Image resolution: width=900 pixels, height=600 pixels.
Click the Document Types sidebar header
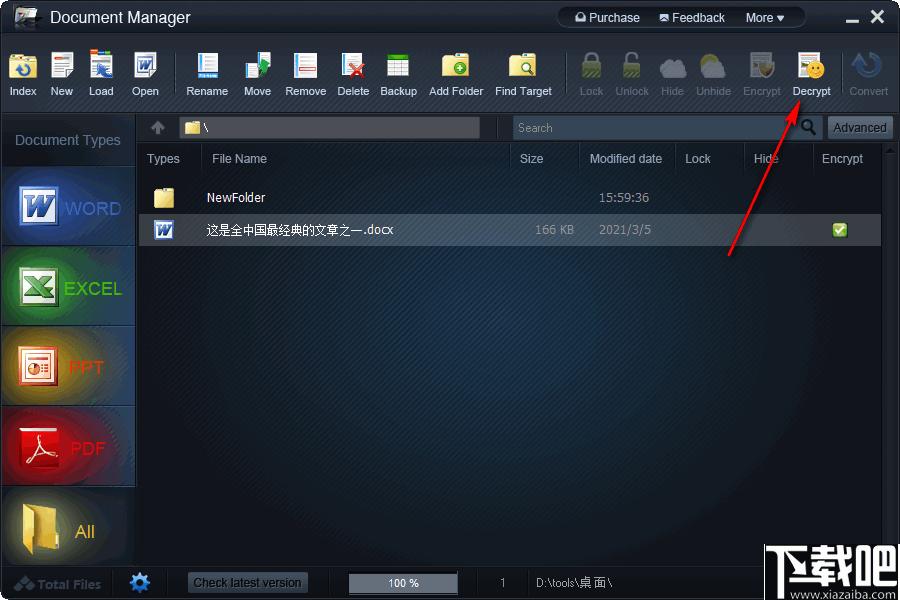point(68,140)
